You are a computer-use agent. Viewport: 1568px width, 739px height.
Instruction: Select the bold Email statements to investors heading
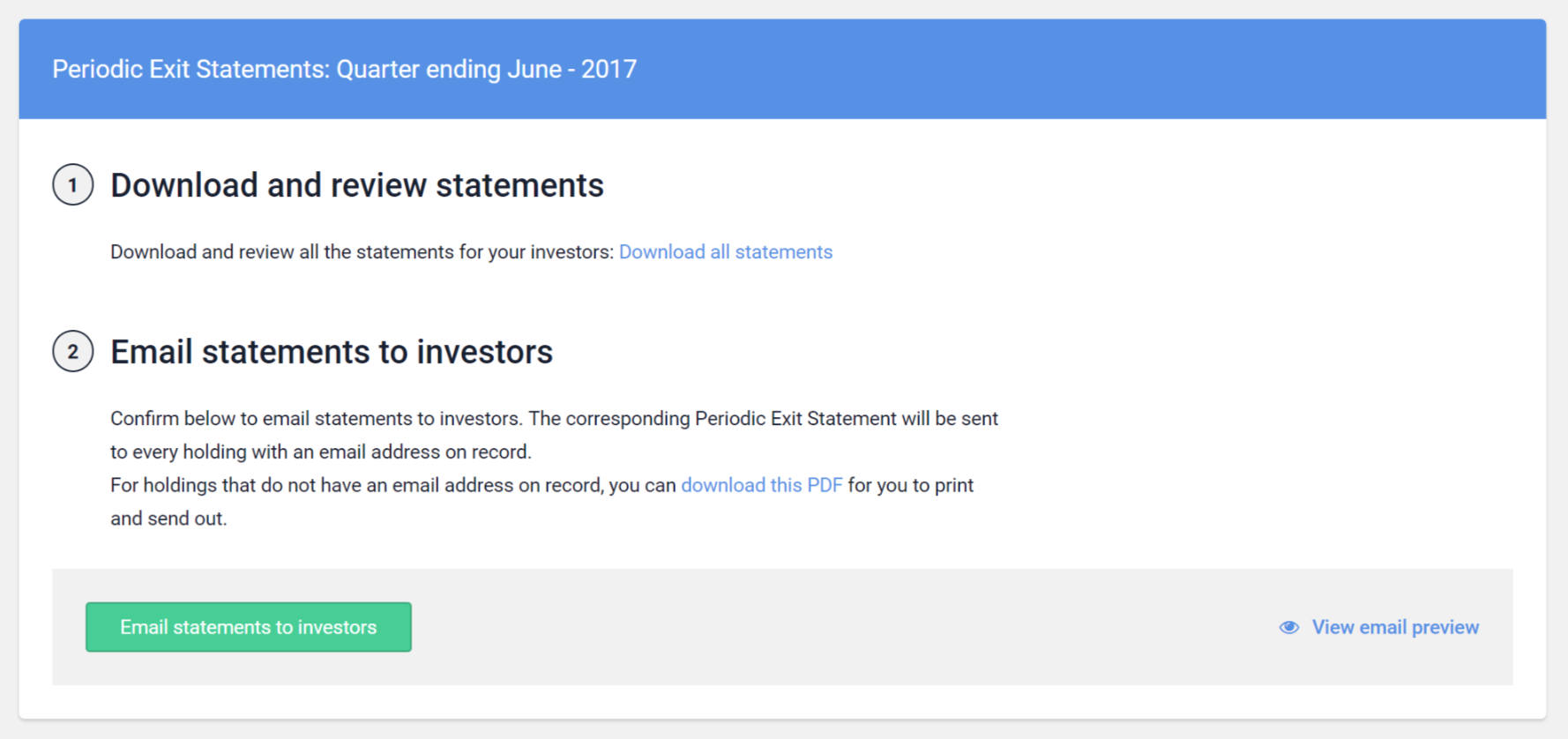[331, 352]
